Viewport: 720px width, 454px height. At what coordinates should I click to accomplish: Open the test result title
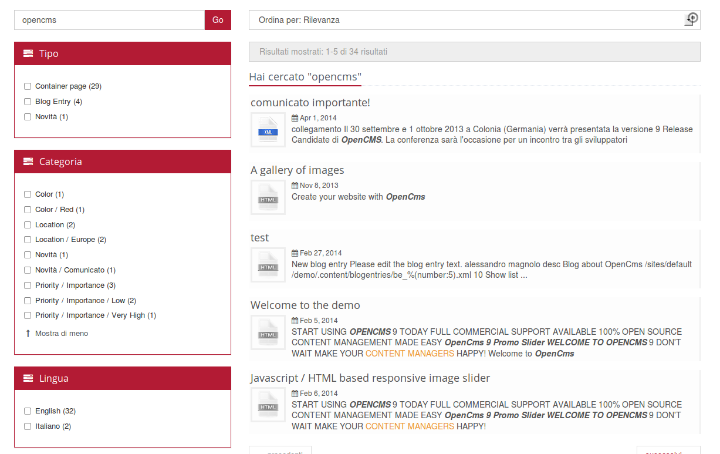tap(259, 237)
